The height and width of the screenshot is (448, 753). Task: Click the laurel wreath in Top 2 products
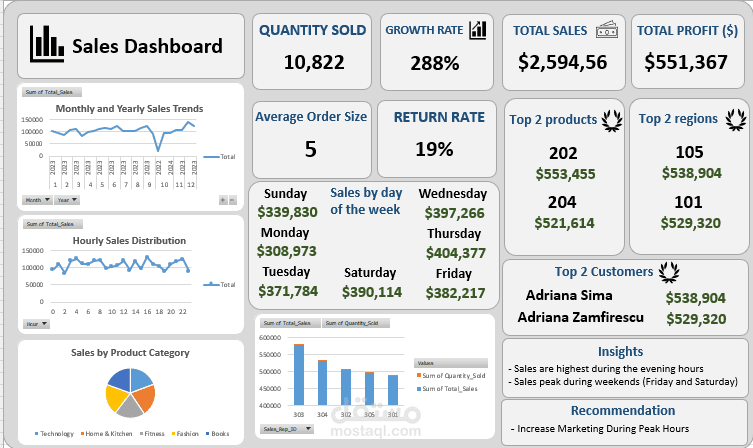612,120
